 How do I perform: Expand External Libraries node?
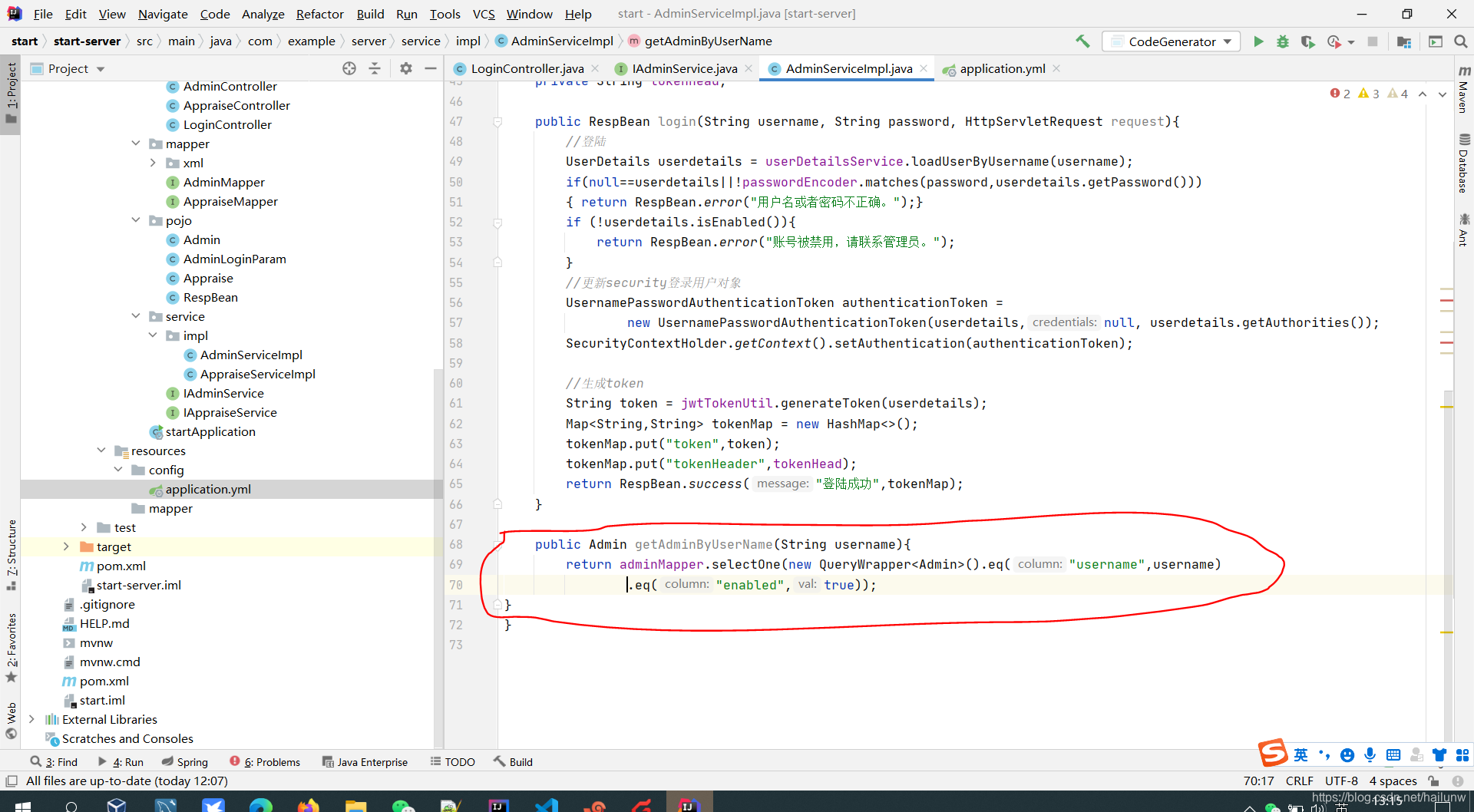31,719
